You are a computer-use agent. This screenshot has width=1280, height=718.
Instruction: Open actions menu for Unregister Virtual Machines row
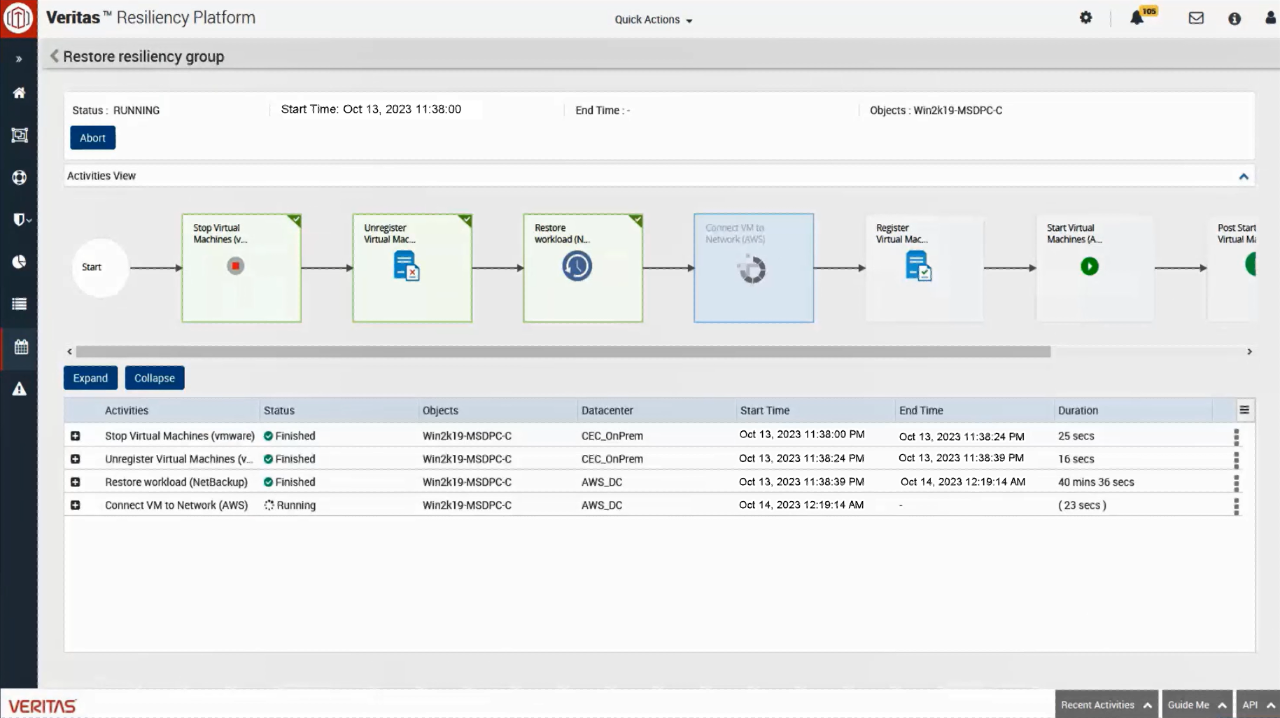point(1236,460)
